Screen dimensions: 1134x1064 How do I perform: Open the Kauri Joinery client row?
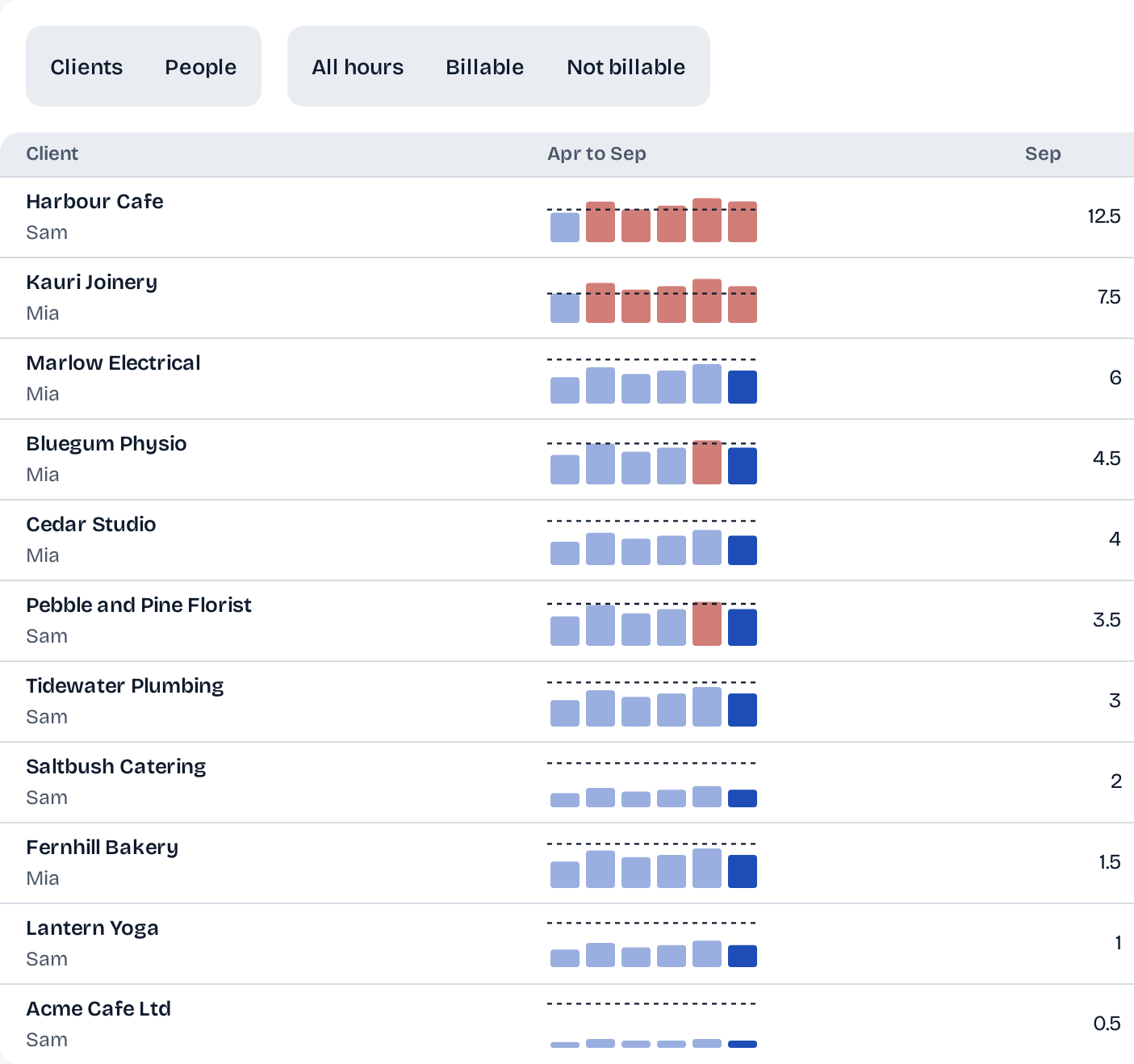tap(567, 299)
